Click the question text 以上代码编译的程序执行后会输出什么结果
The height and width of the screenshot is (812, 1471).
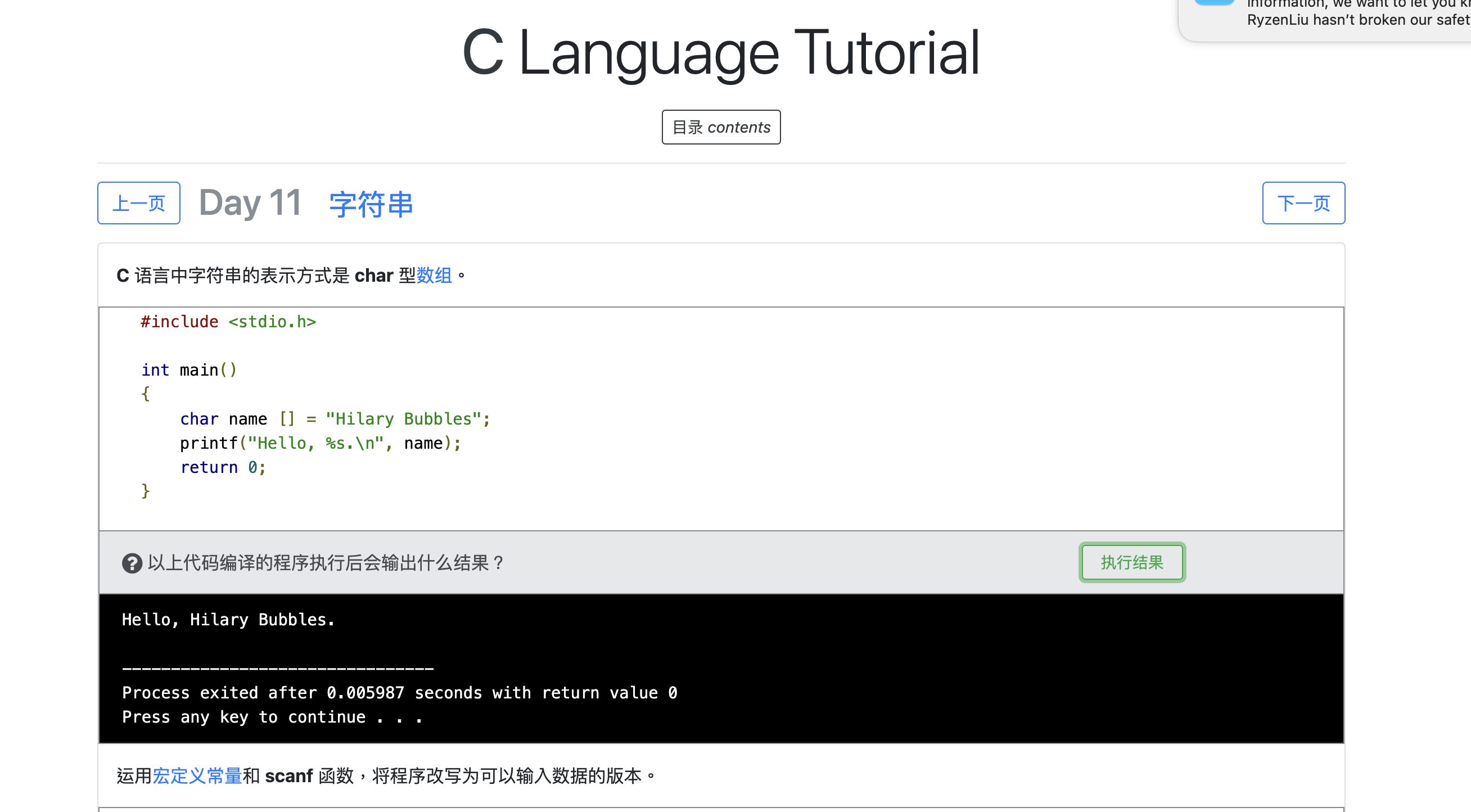[x=326, y=563]
